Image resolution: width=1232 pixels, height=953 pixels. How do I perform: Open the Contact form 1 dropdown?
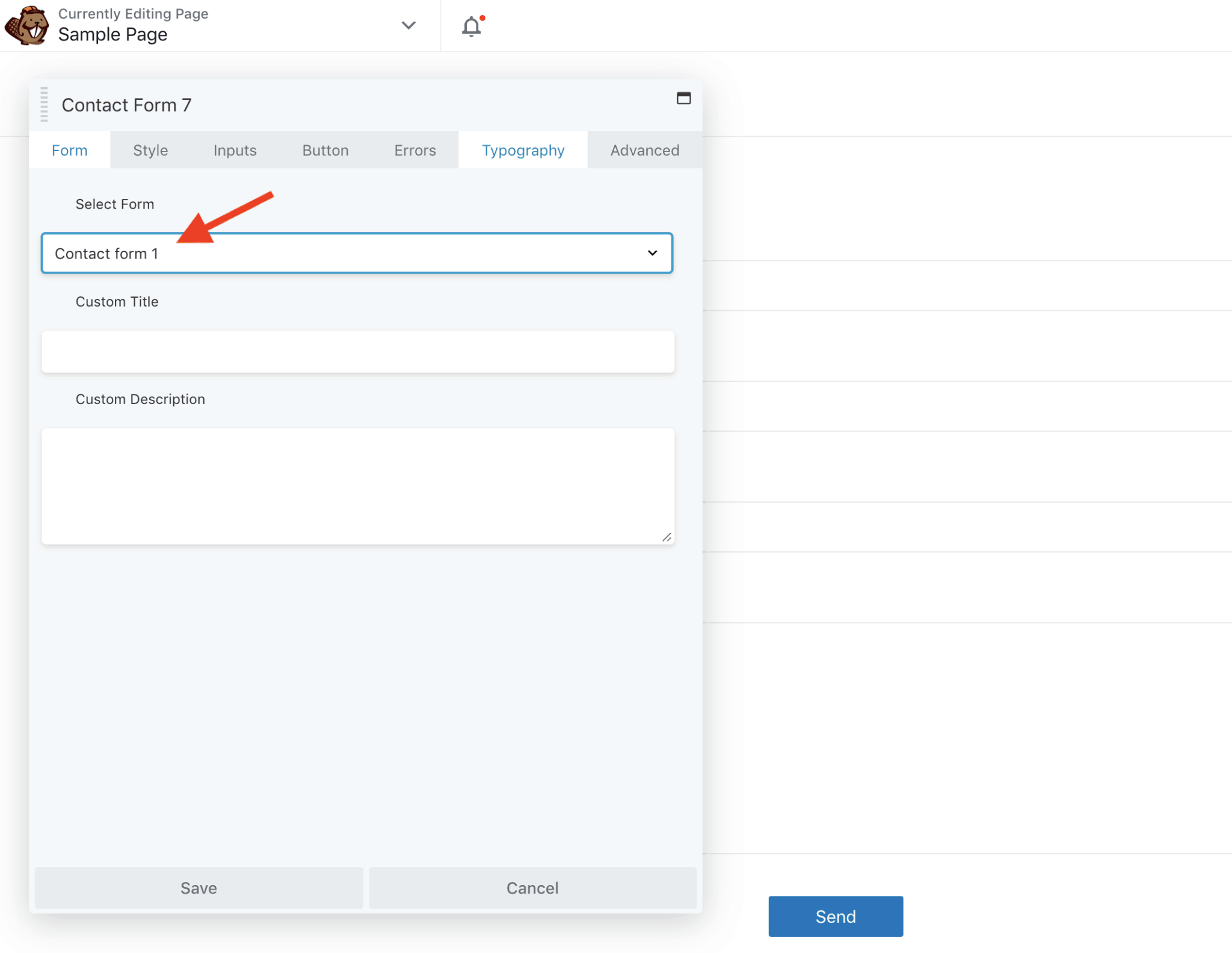tap(357, 253)
